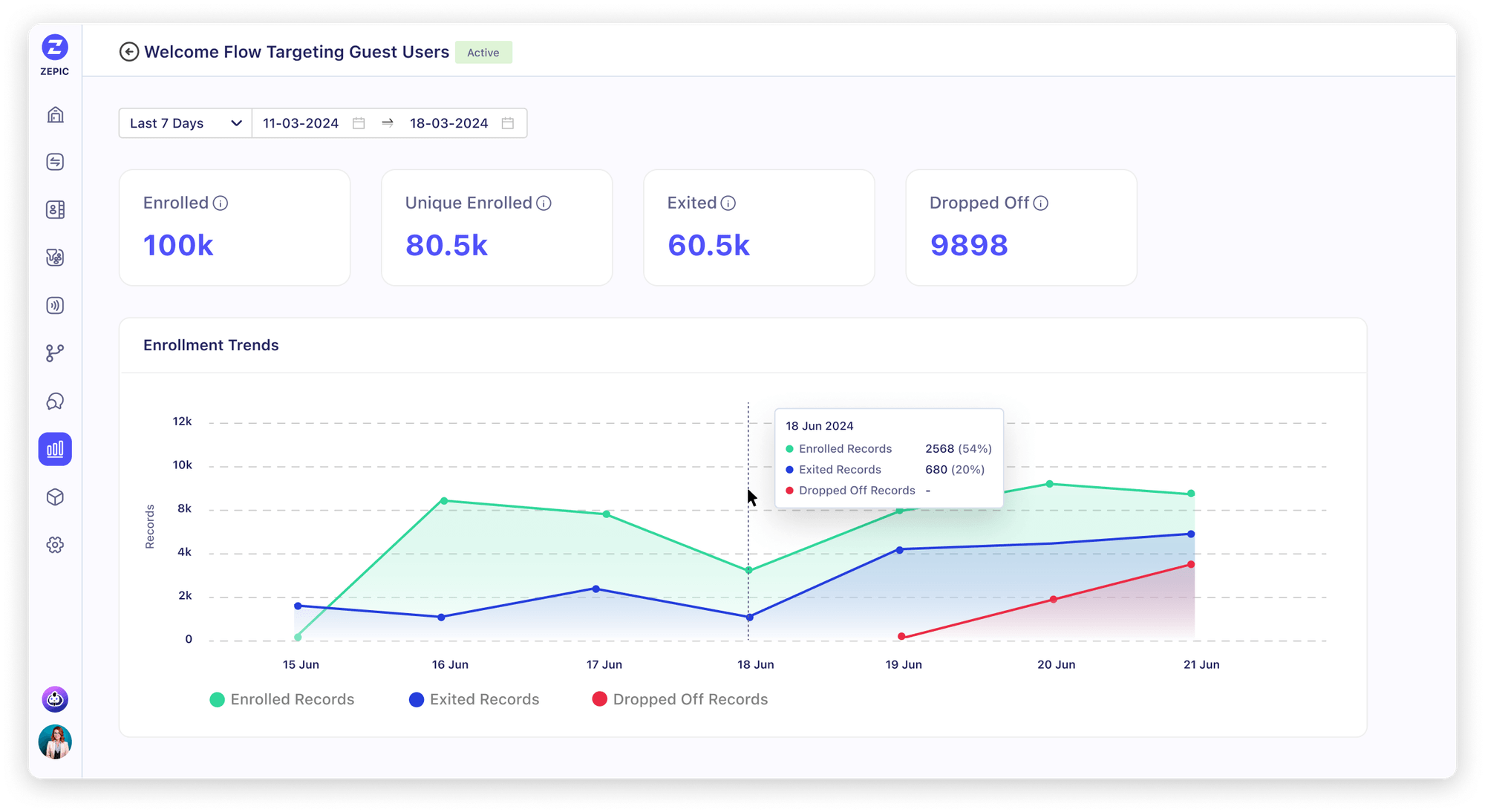Image resolution: width=1485 pixels, height=812 pixels.
Task: Select the Home icon in the sidebar
Action: 54,115
